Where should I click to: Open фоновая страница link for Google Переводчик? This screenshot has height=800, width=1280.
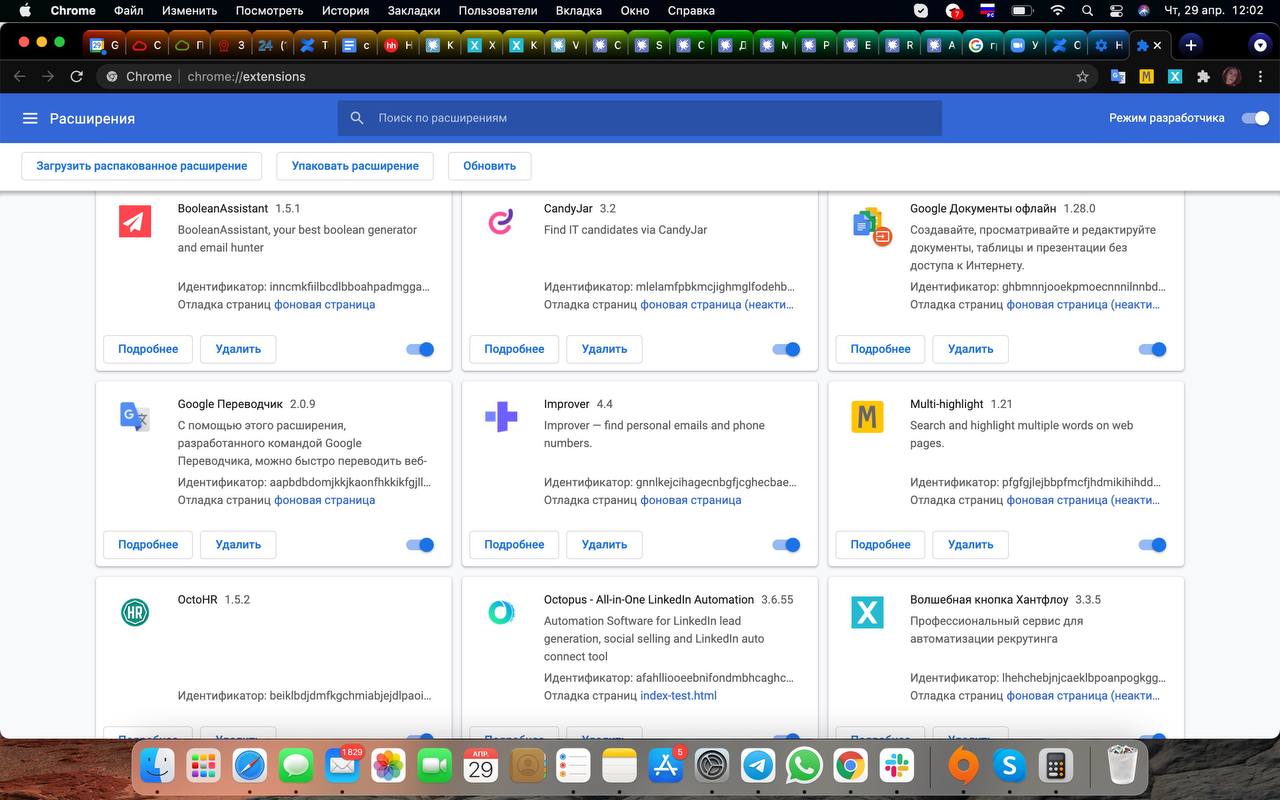pyautogui.click(x=325, y=500)
